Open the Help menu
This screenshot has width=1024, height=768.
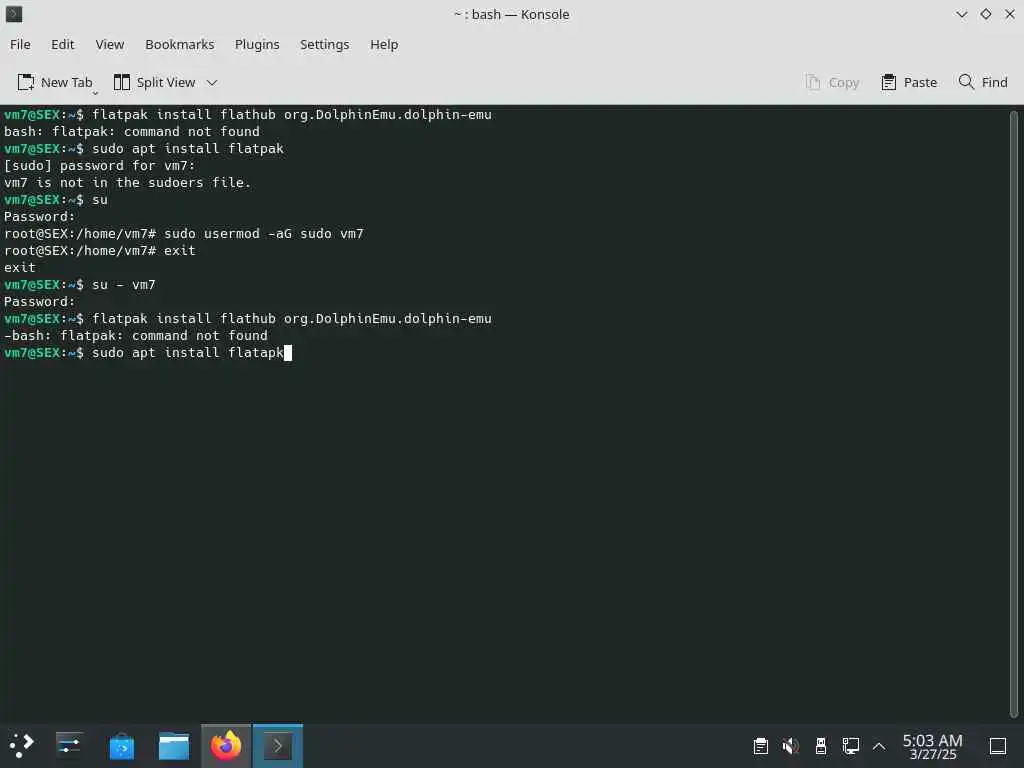coord(384,44)
